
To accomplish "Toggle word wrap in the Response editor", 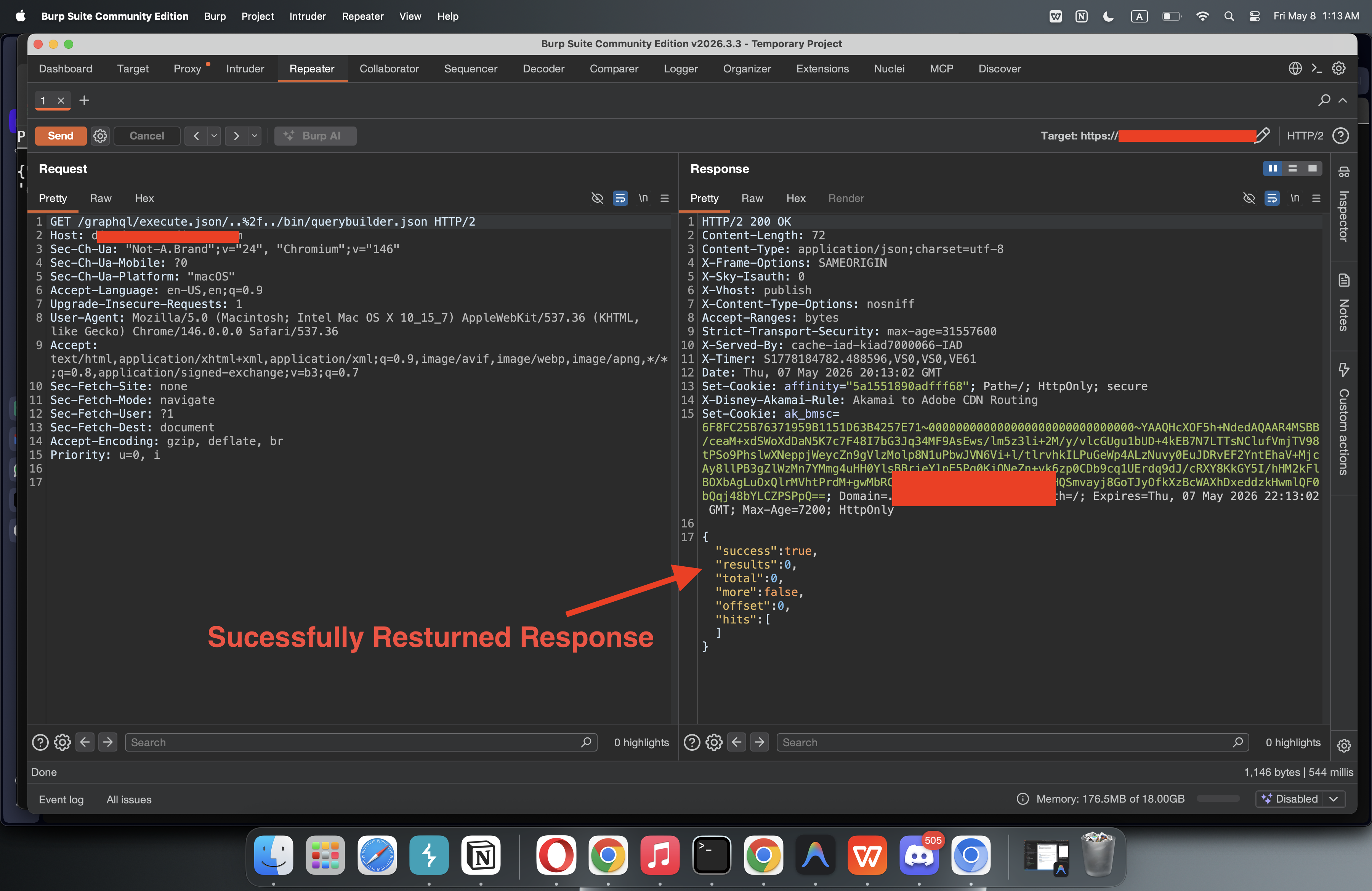I will pyautogui.click(x=1272, y=198).
